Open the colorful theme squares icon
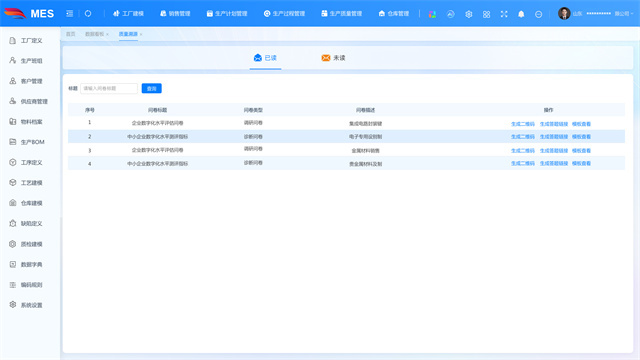Viewport: 640px width, 360px height. pos(432,14)
